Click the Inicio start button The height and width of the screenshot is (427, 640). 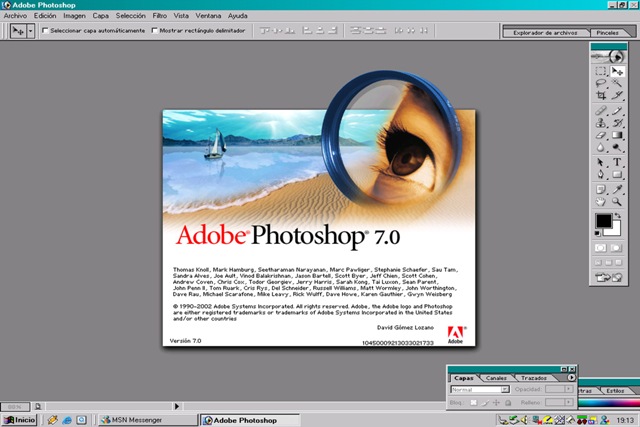click(x=20, y=420)
